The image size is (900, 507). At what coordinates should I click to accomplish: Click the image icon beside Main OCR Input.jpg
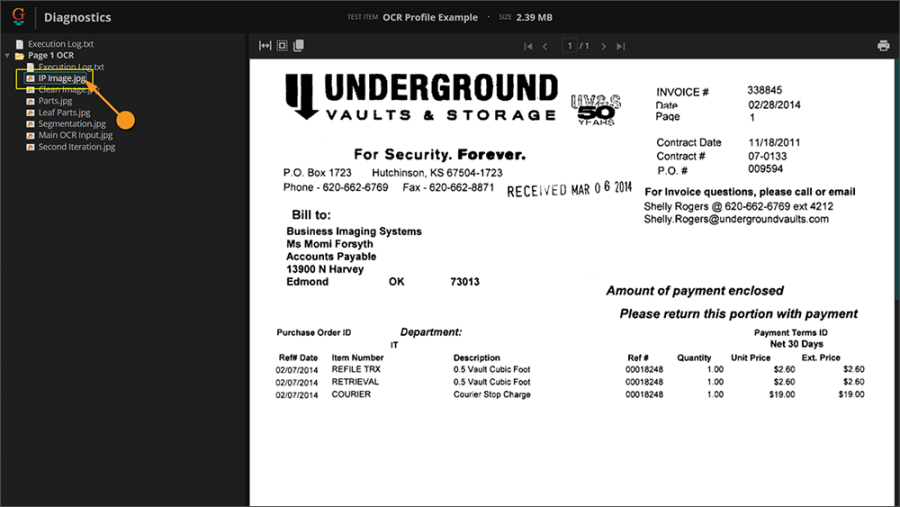[x=30, y=136]
